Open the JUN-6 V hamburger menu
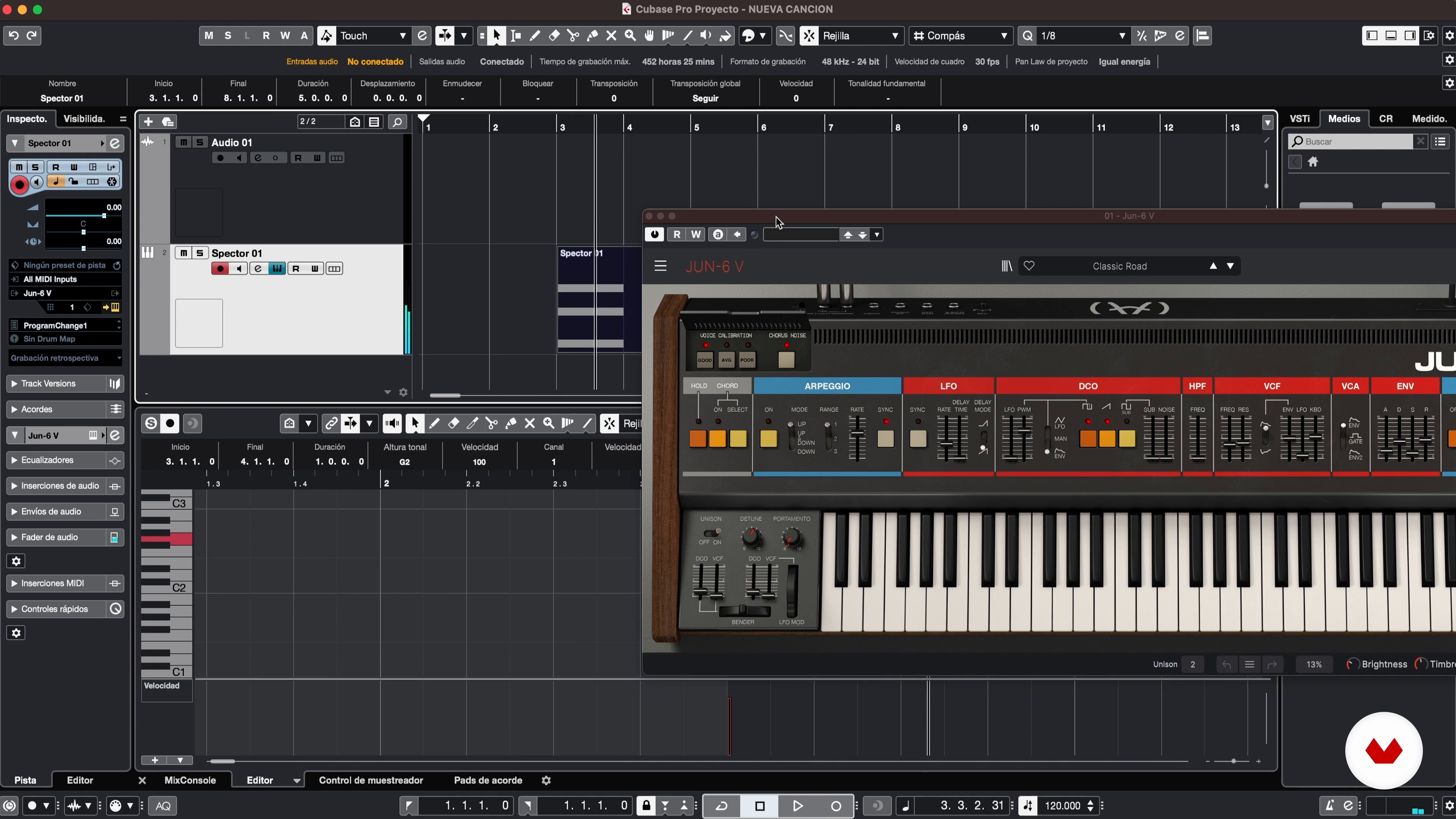Viewport: 1456px width, 819px height. click(660, 266)
